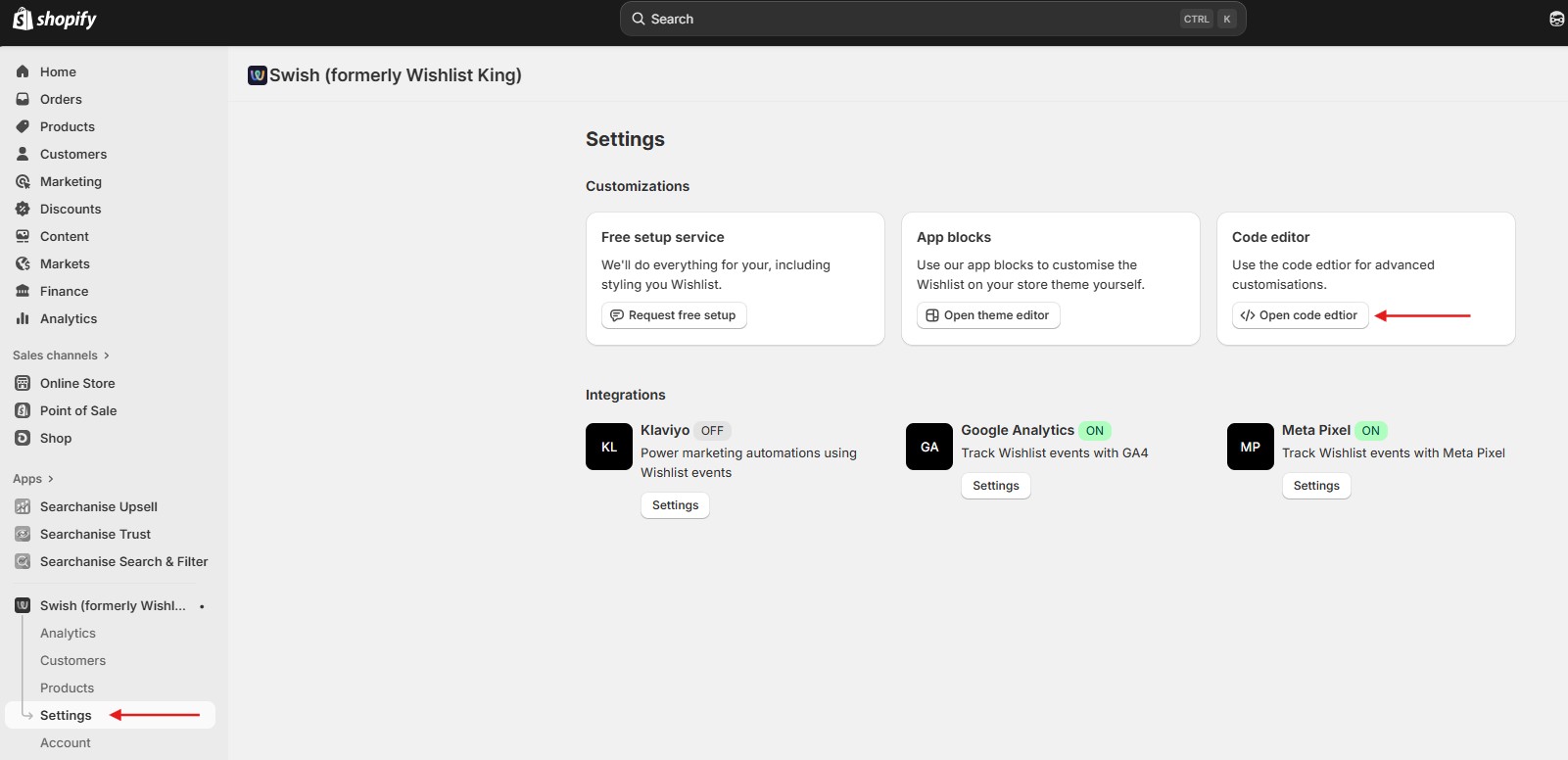Open theme editor from App blocks
Screen dimensions: 1568x760
(987, 315)
